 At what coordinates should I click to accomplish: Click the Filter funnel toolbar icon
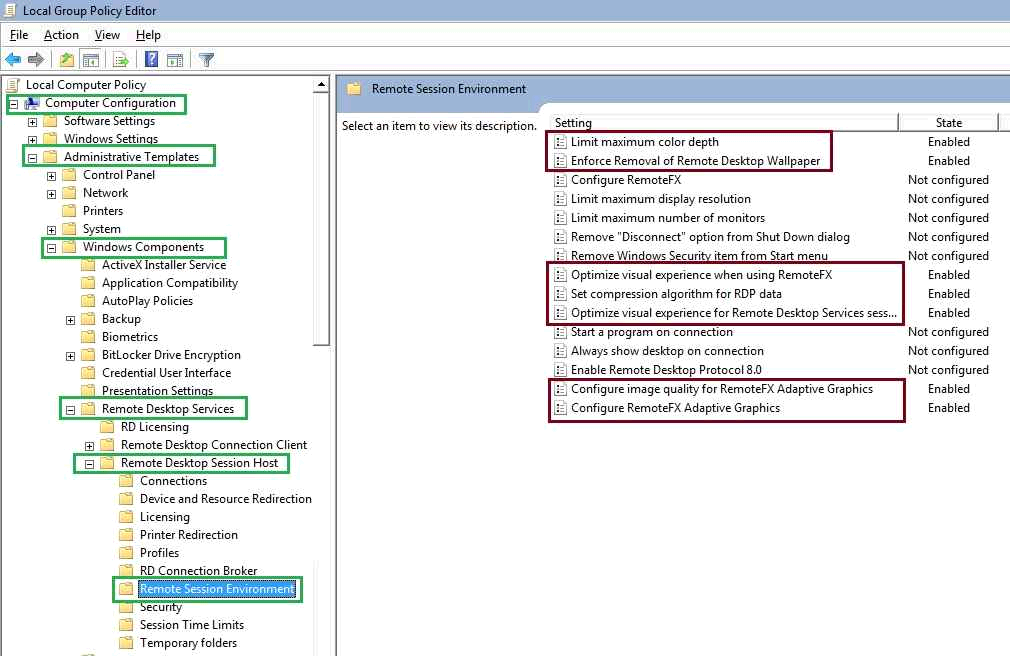click(206, 60)
